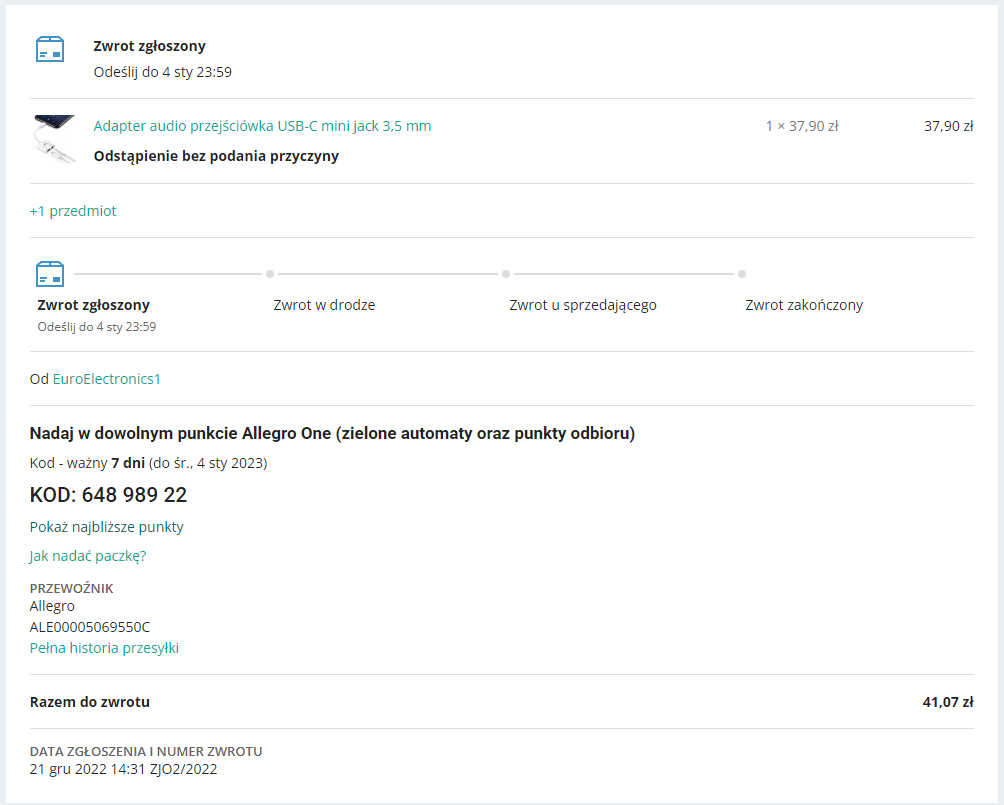Expand "+1 przedmiot" to show more returned items

[73, 211]
